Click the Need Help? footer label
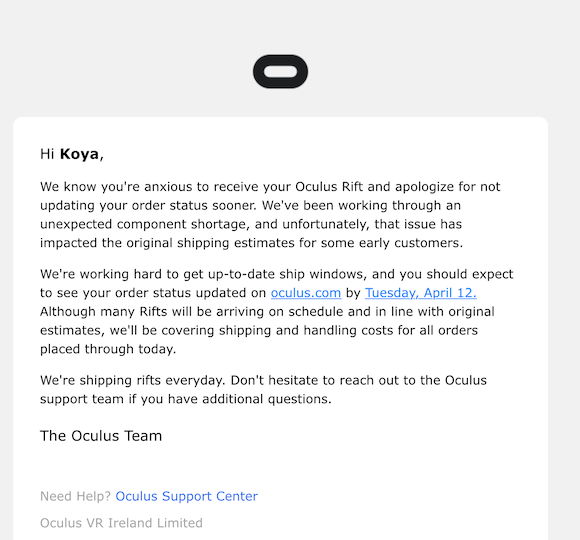The image size is (580, 540). (75, 496)
